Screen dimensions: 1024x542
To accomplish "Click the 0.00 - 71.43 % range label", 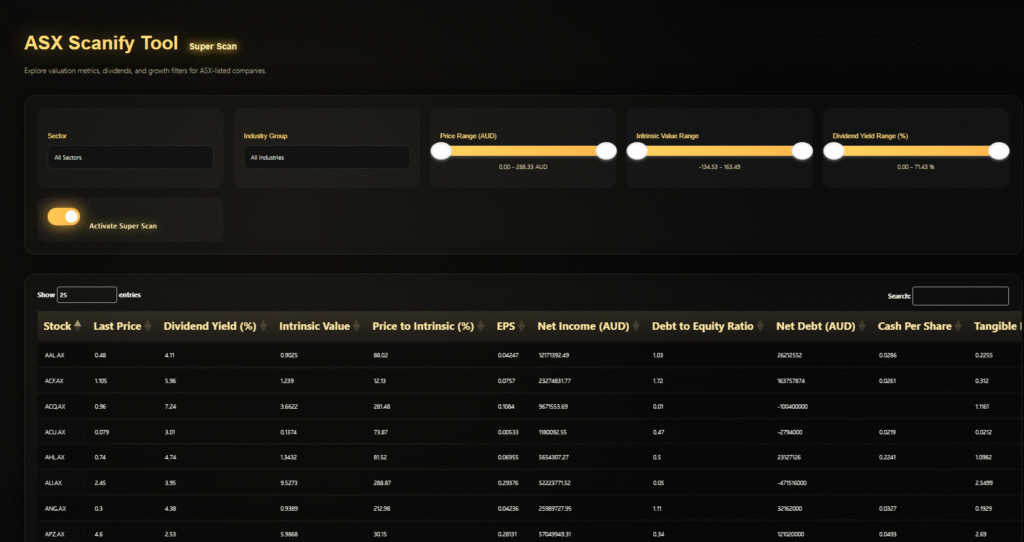I will pyautogui.click(x=916, y=167).
